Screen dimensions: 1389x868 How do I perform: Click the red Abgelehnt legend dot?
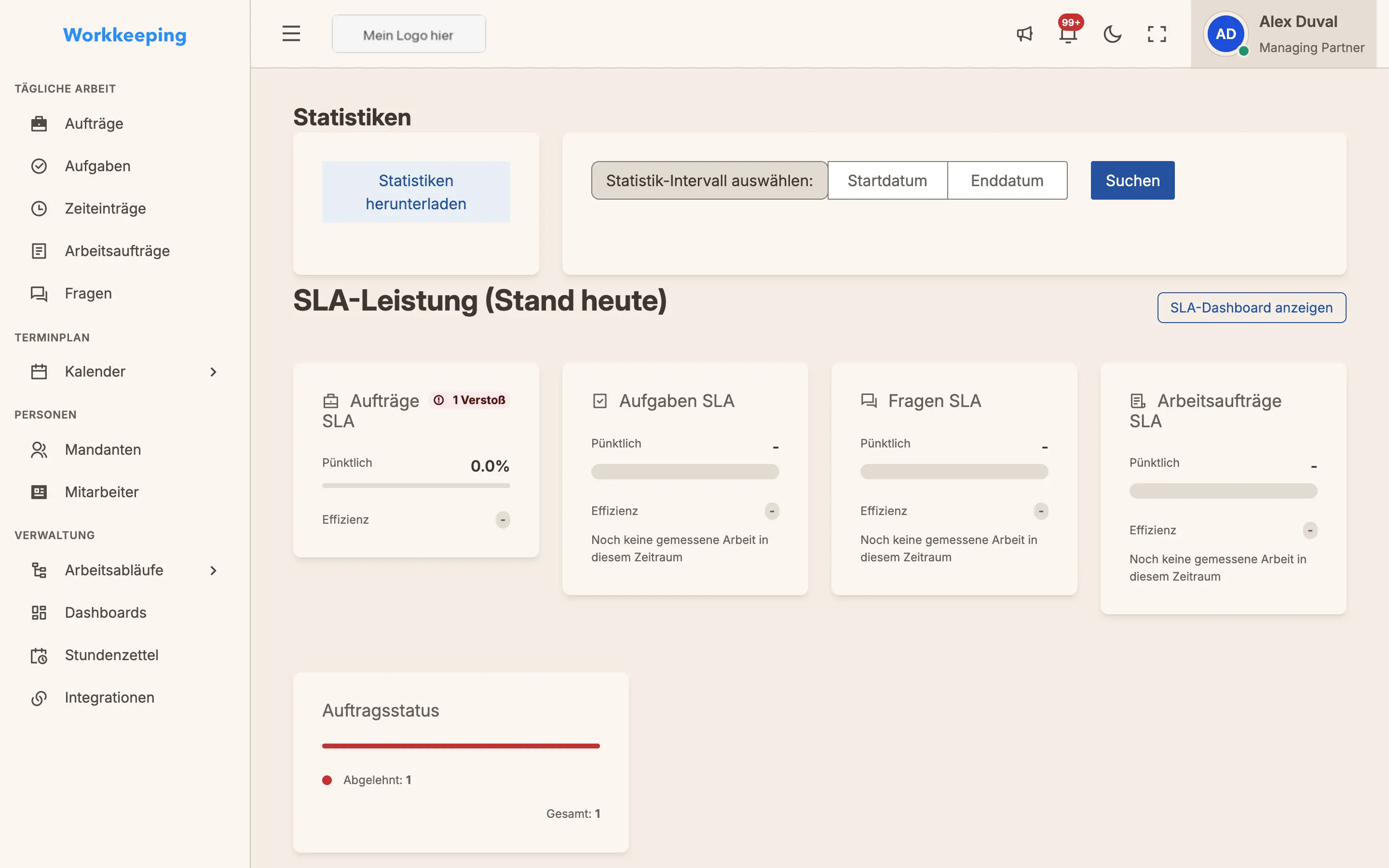(x=327, y=780)
